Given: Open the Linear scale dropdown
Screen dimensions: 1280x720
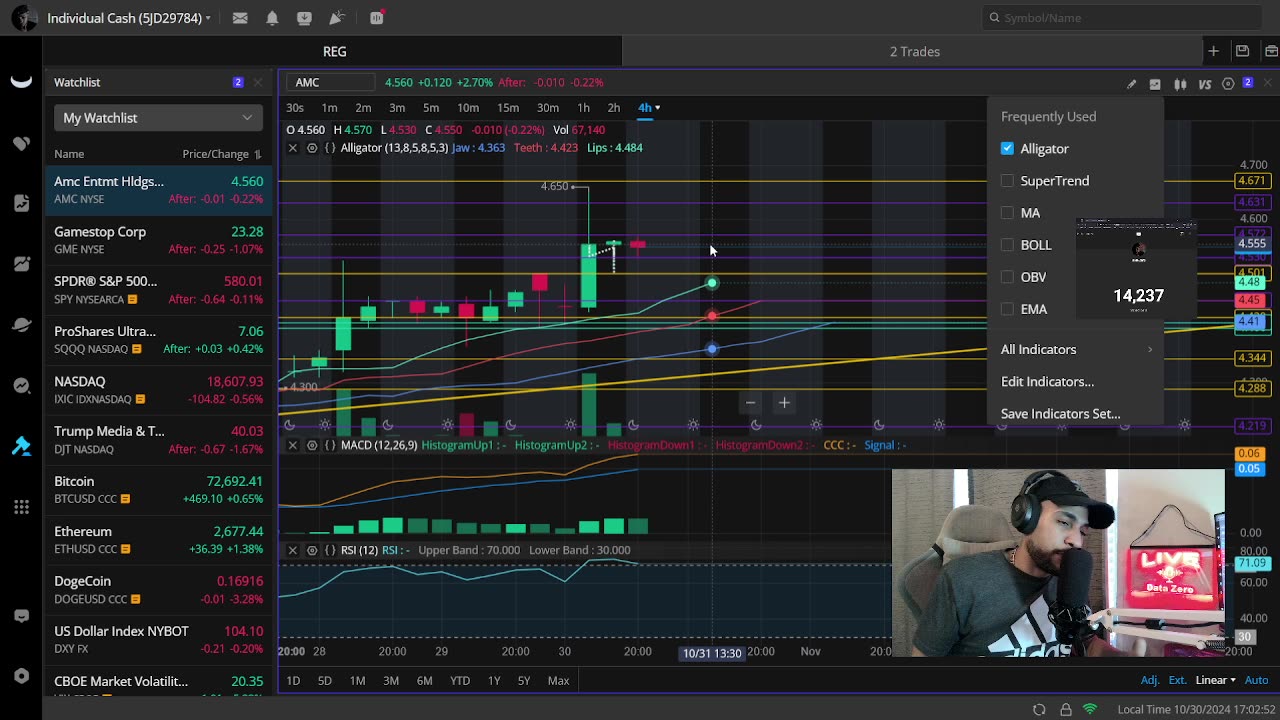Looking at the screenshot, I should point(1215,680).
